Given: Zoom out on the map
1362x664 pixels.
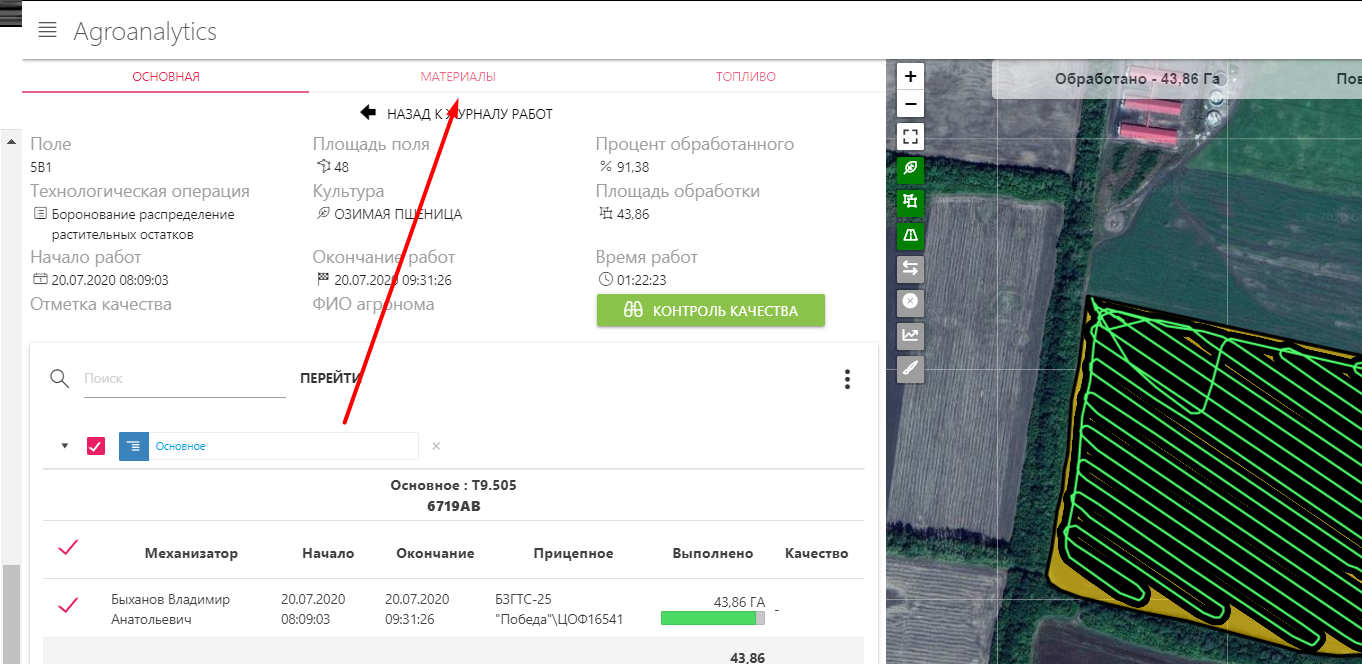Looking at the screenshot, I should [x=910, y=104].
